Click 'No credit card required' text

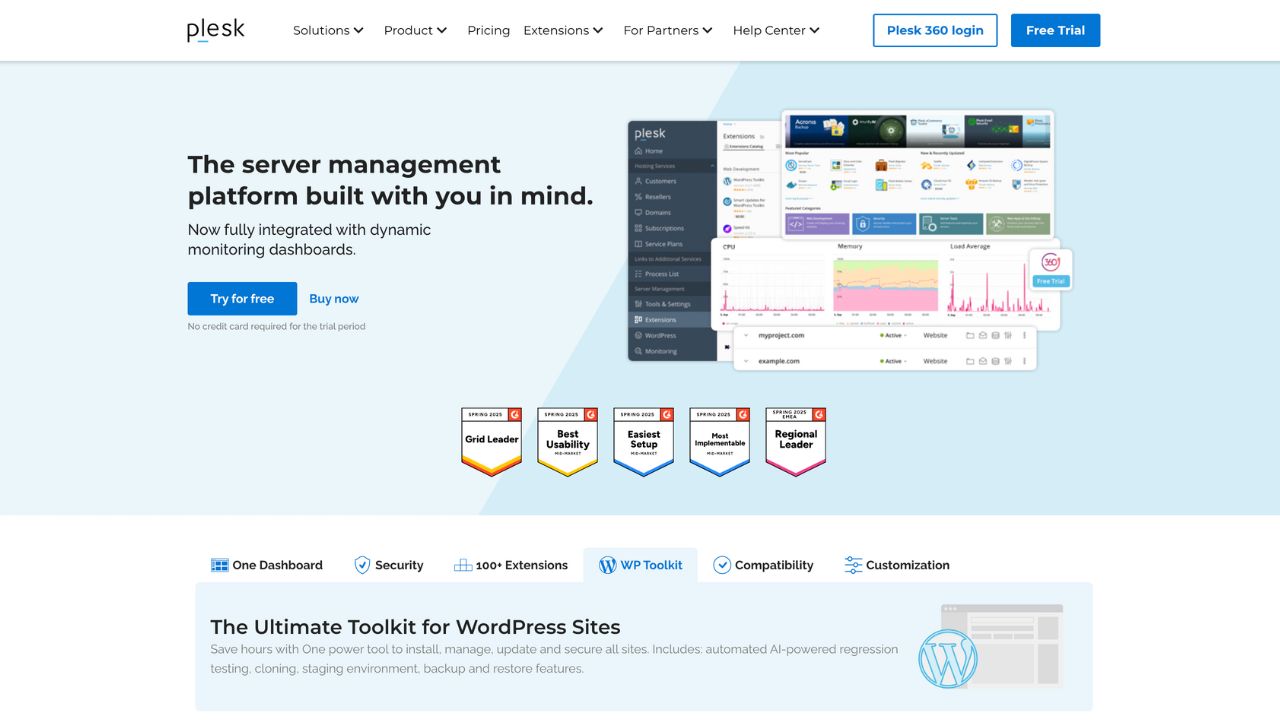click(x=277, y=326)
